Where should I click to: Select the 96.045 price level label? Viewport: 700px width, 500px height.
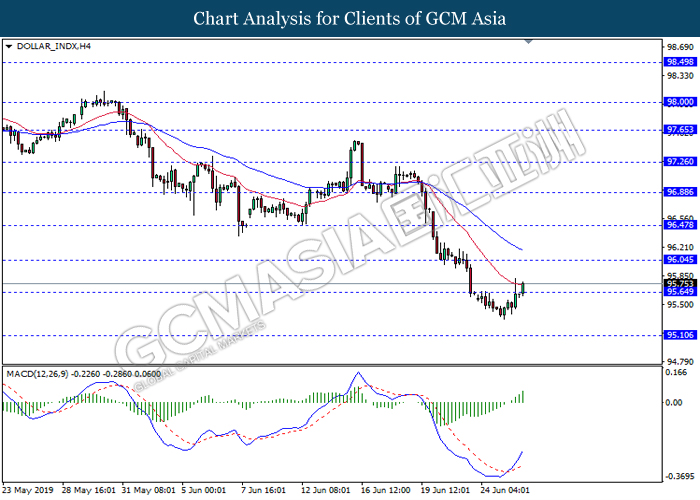point(680,259)
